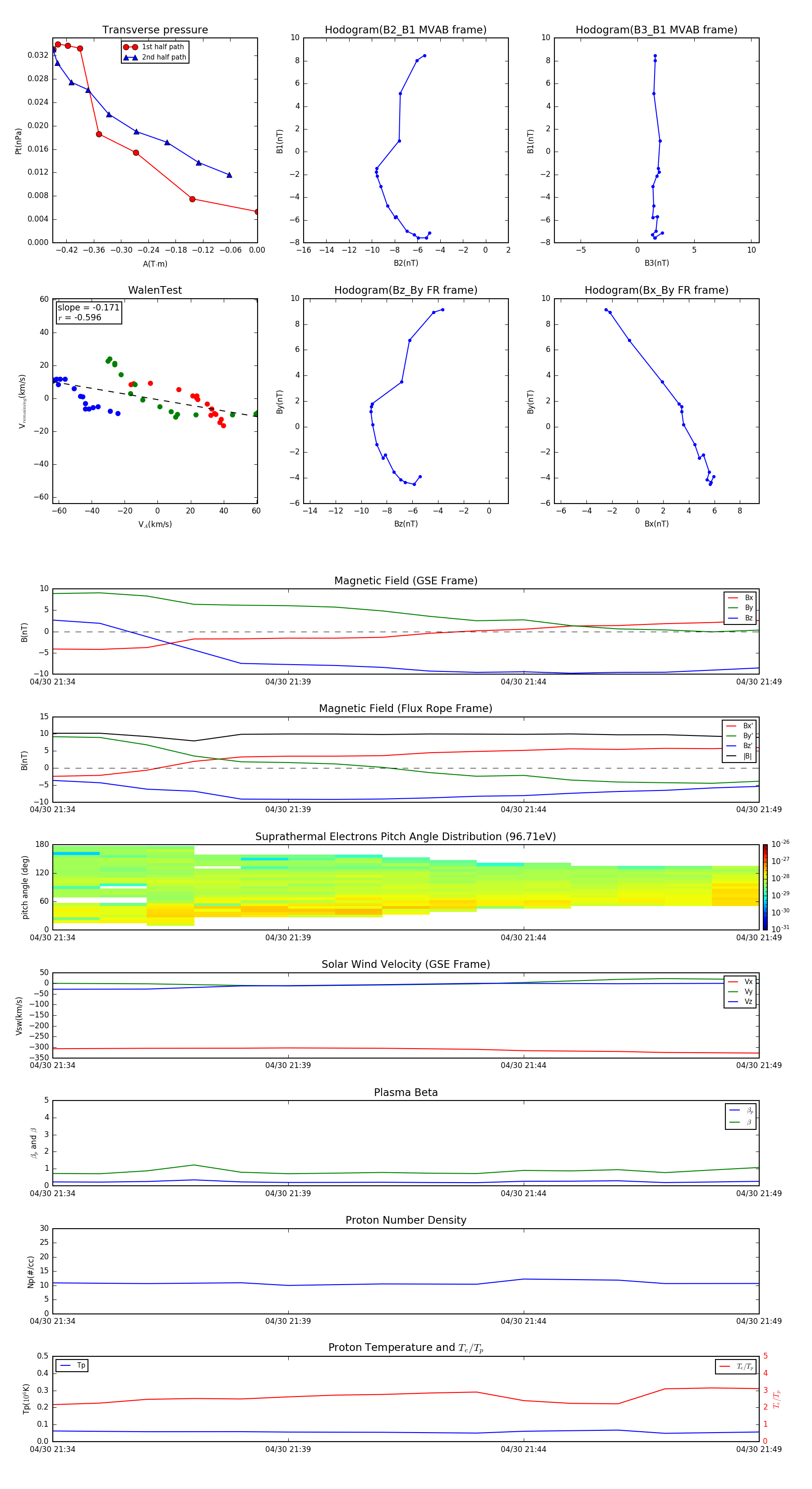This screenshot has height=1489, width=812.
Task: Click the dashed fit line in WalenTest plot
Action: tap(155, 398)
